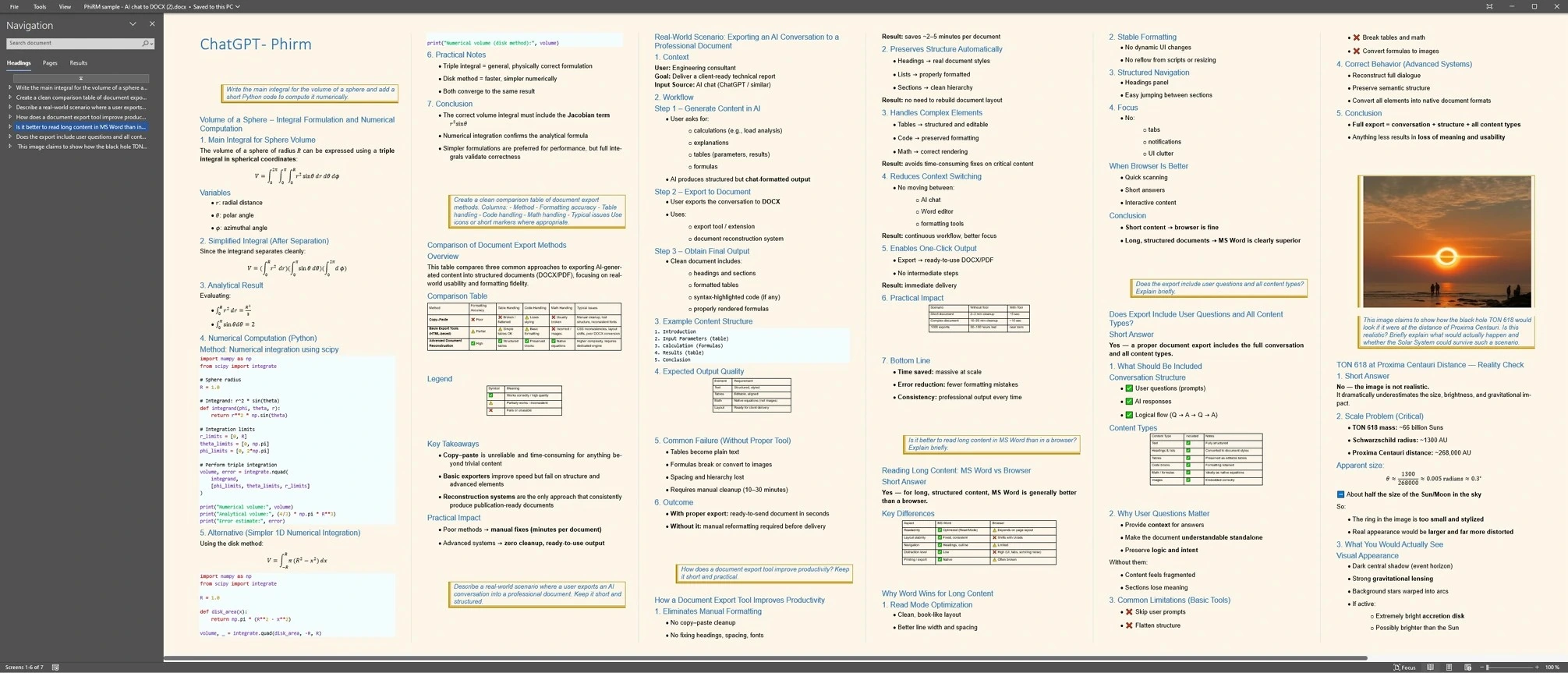1568x673 pixels.
Task: Jump to 'Create a clean comparison table' heading
Action: coord(81,97)
